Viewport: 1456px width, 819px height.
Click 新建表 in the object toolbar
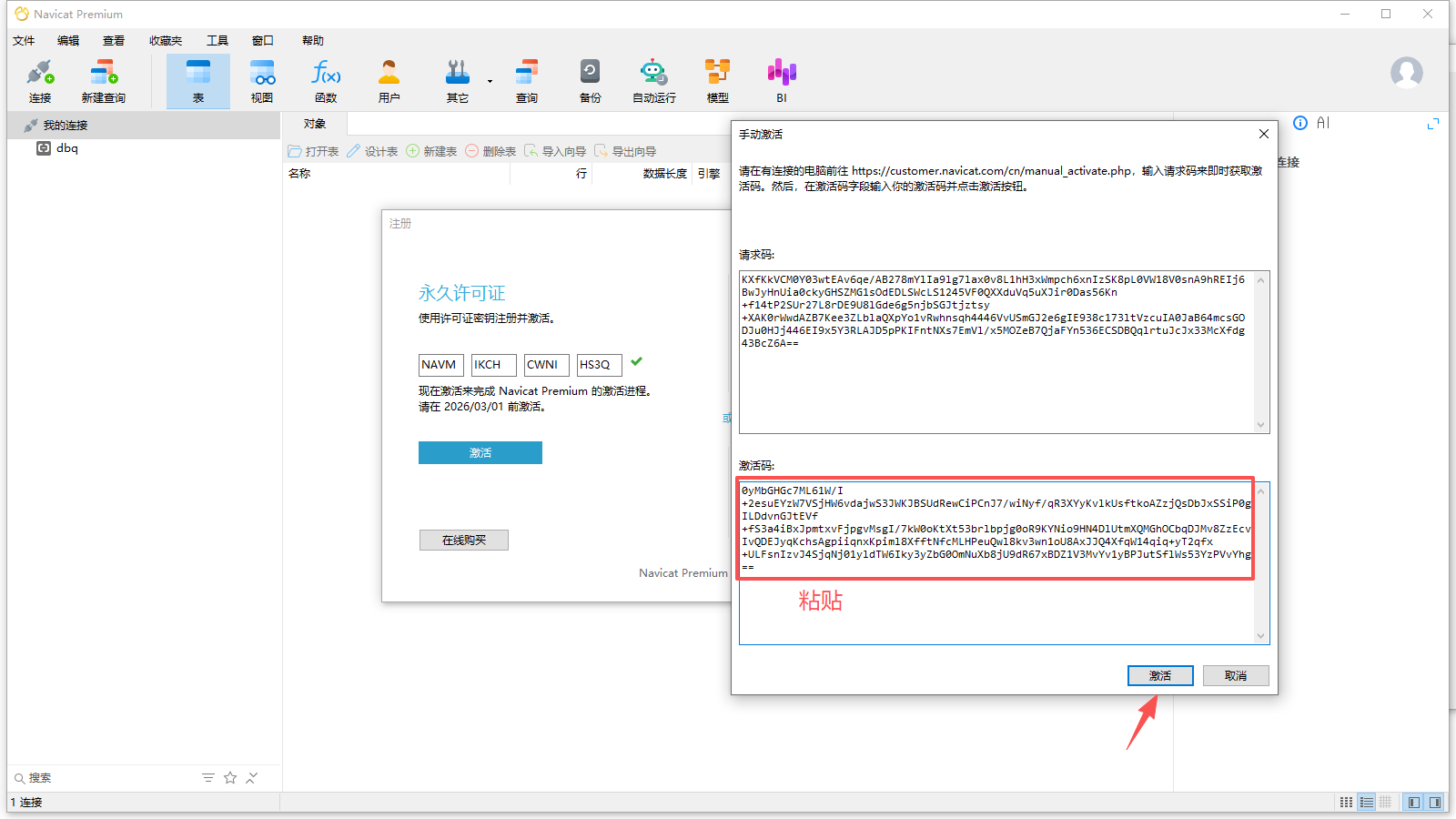coord(431,151)
